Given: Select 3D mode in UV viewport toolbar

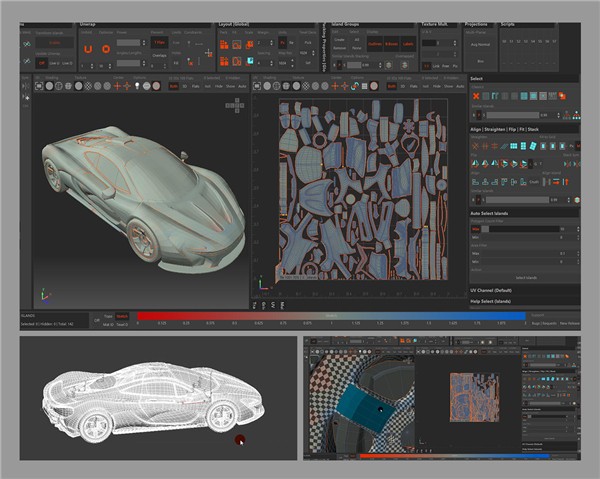Looking at the screenshot, I should click(x=403, y=86).
